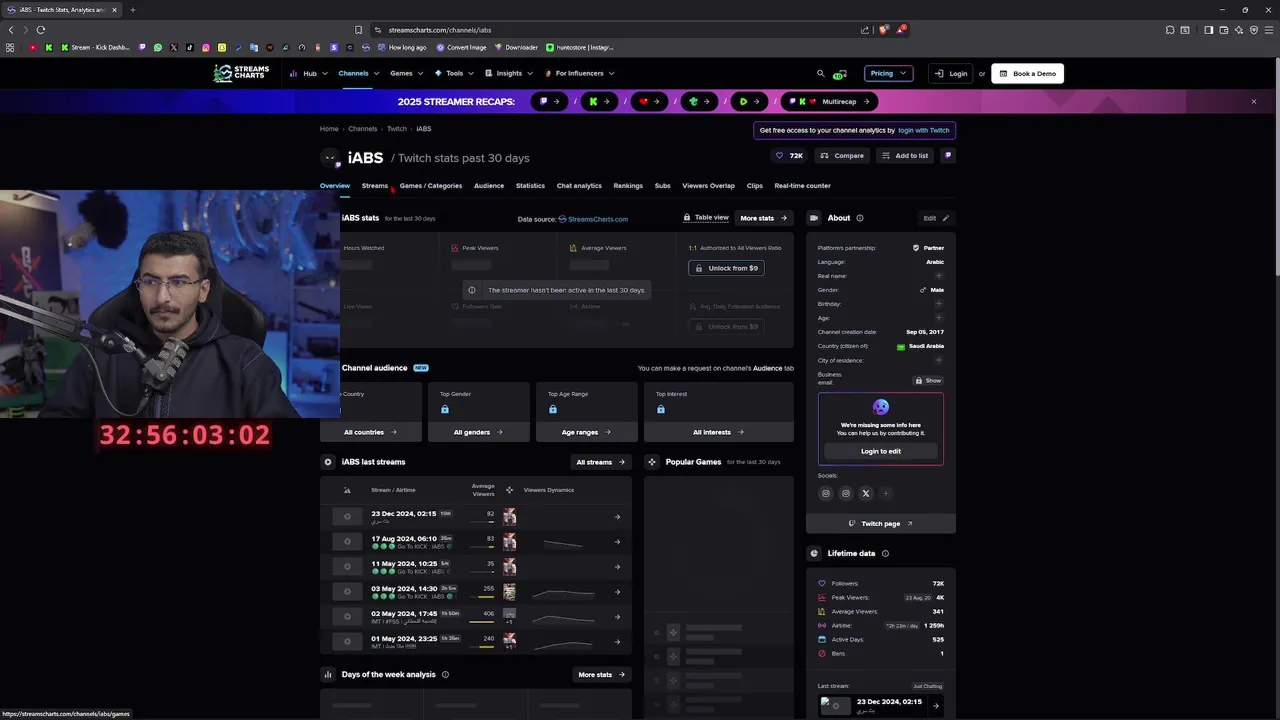Click the thumbnail of 02 May 2024 stream

pos(347,616)
